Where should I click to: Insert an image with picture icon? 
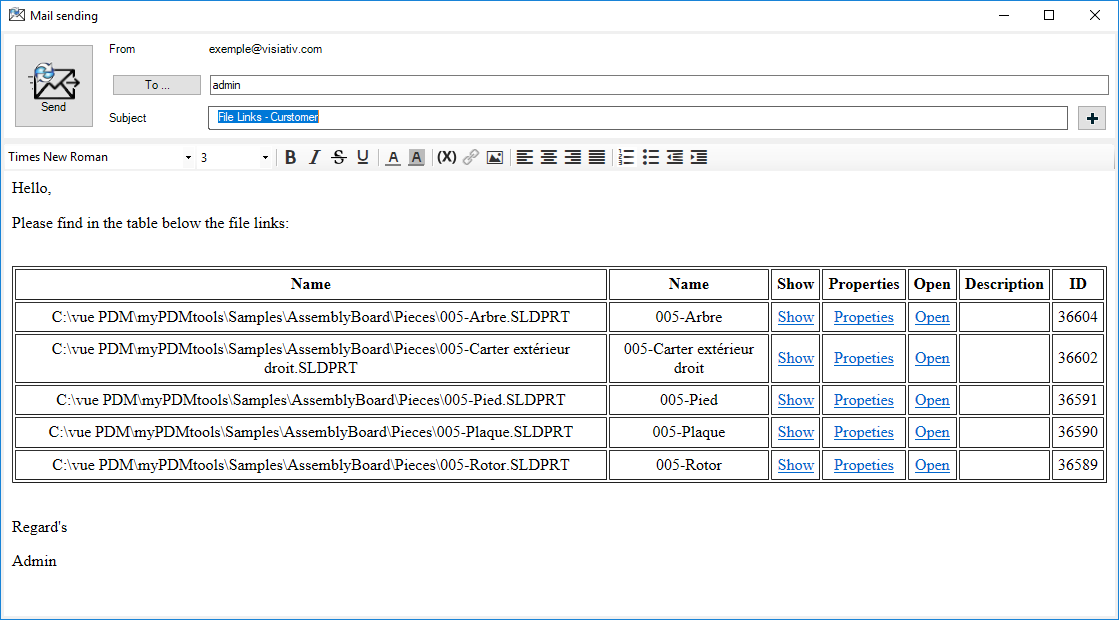point(495,157)
